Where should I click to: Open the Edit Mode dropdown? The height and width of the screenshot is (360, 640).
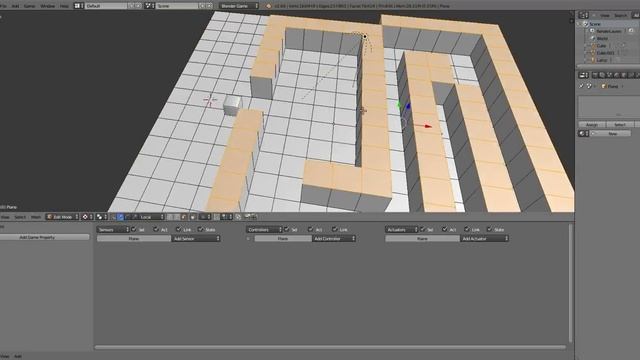point(62,217)
